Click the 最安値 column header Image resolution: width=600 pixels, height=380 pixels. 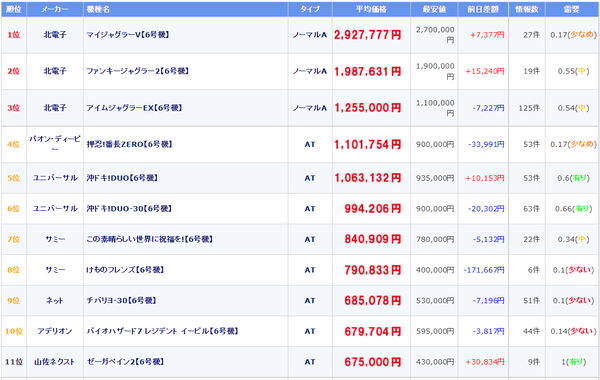(x=434, y=9)
